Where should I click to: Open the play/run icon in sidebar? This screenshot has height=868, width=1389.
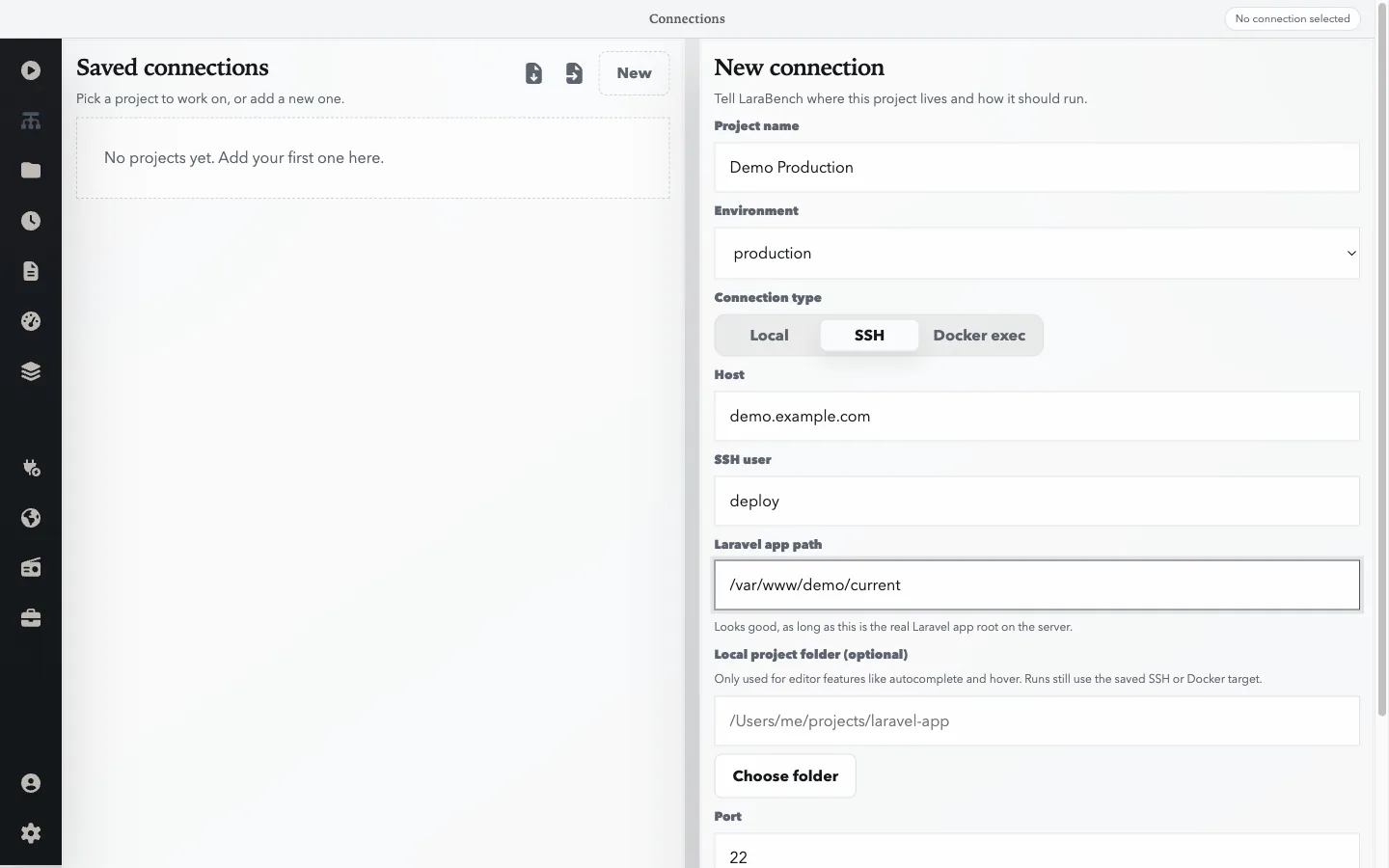tap(31, 70)
